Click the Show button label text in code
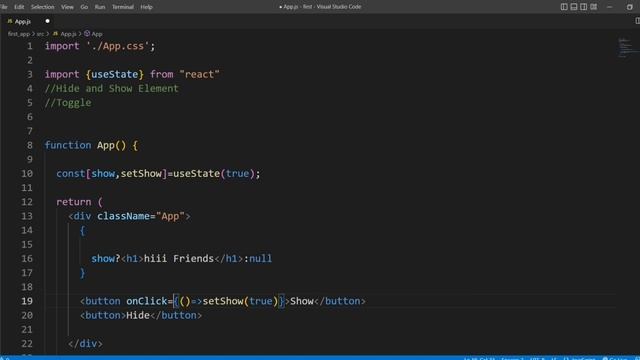This screenshot has height=360, width=640. click(x=302, y=301)
